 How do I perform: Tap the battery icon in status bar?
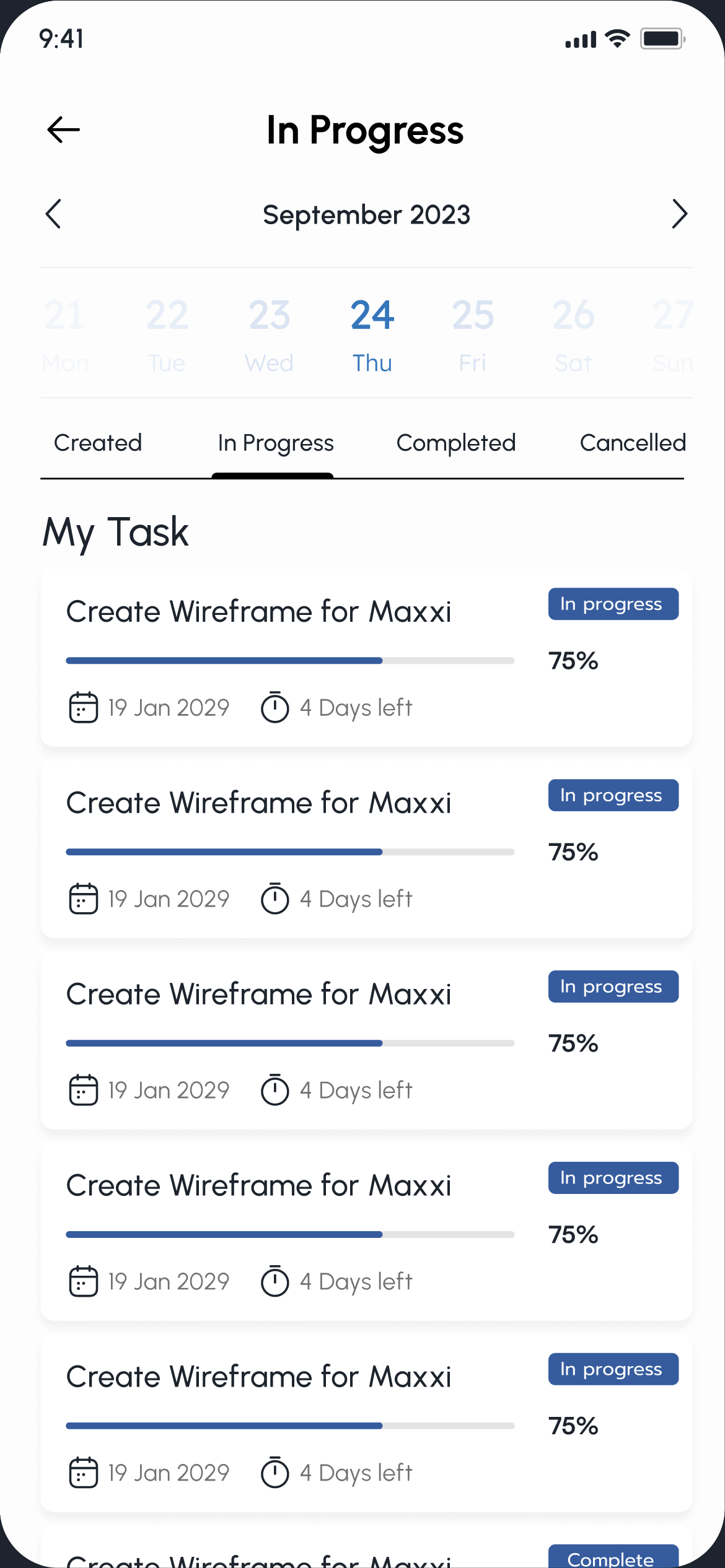tap(662, 39)
